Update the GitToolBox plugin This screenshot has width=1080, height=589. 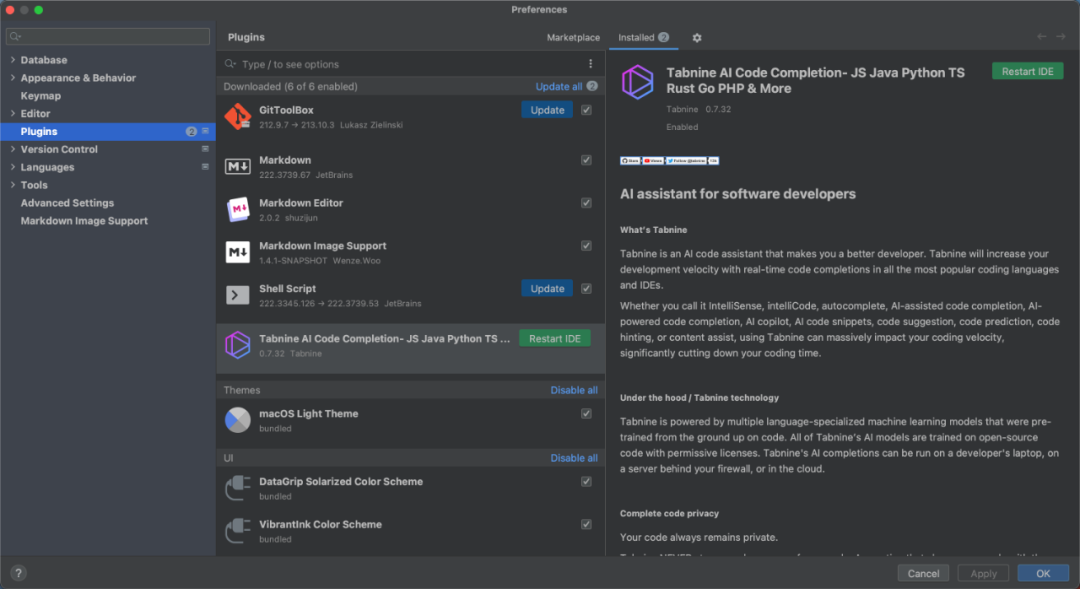pos(547,110)
